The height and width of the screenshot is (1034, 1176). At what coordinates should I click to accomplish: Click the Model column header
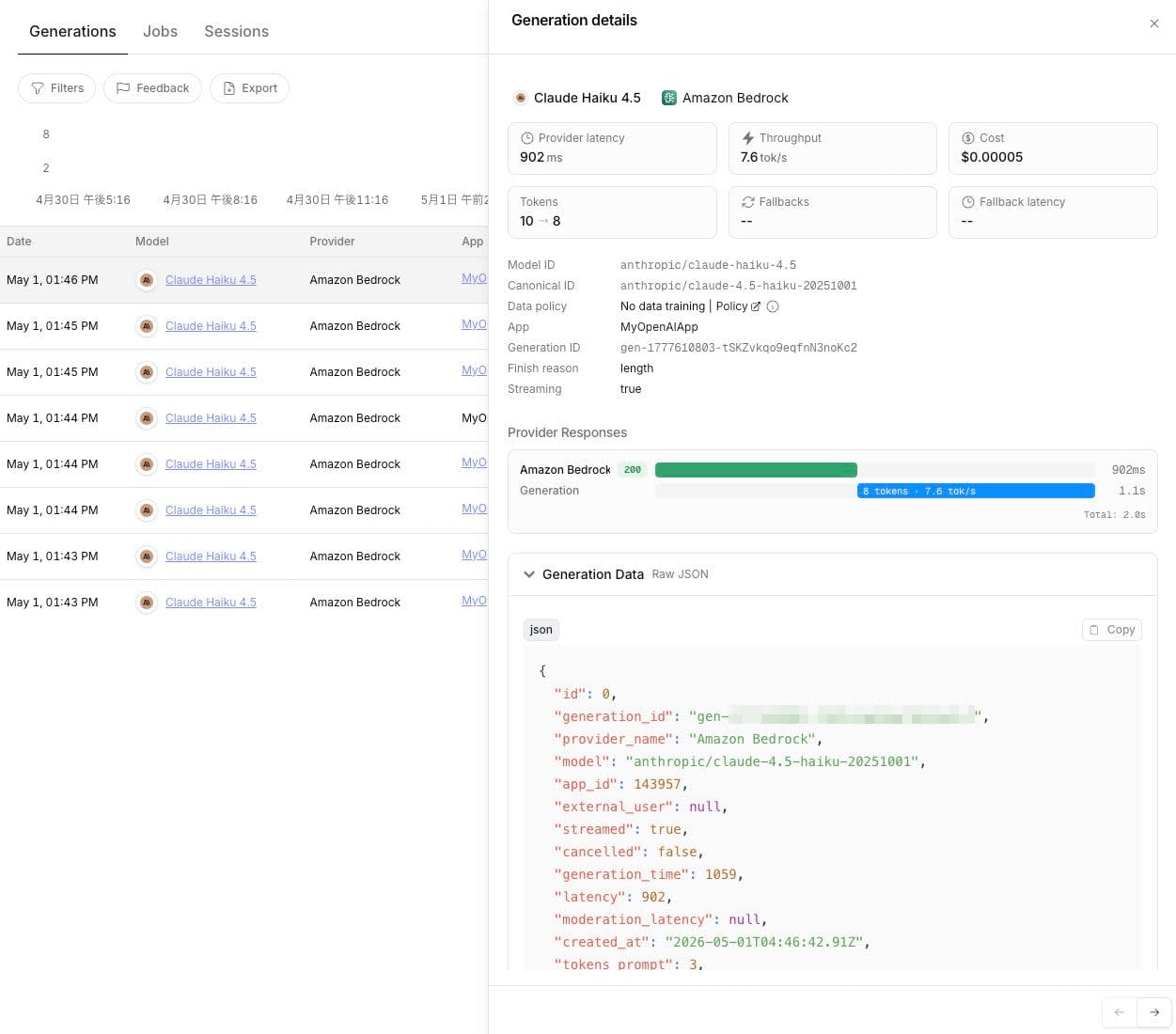(x=152, y=242)
